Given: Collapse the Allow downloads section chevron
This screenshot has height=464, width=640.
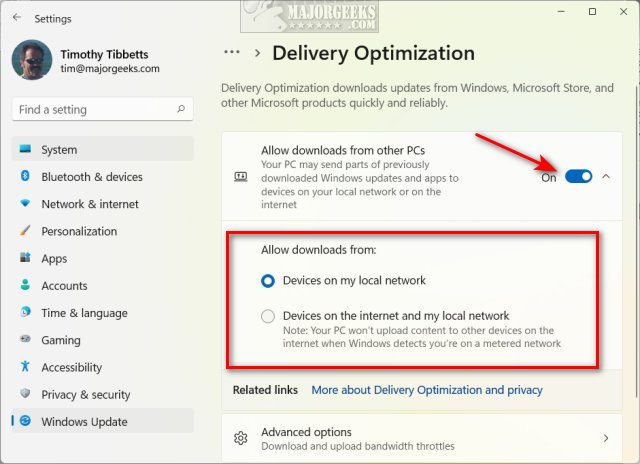Looking at the screenshot, I should point(606,177).
